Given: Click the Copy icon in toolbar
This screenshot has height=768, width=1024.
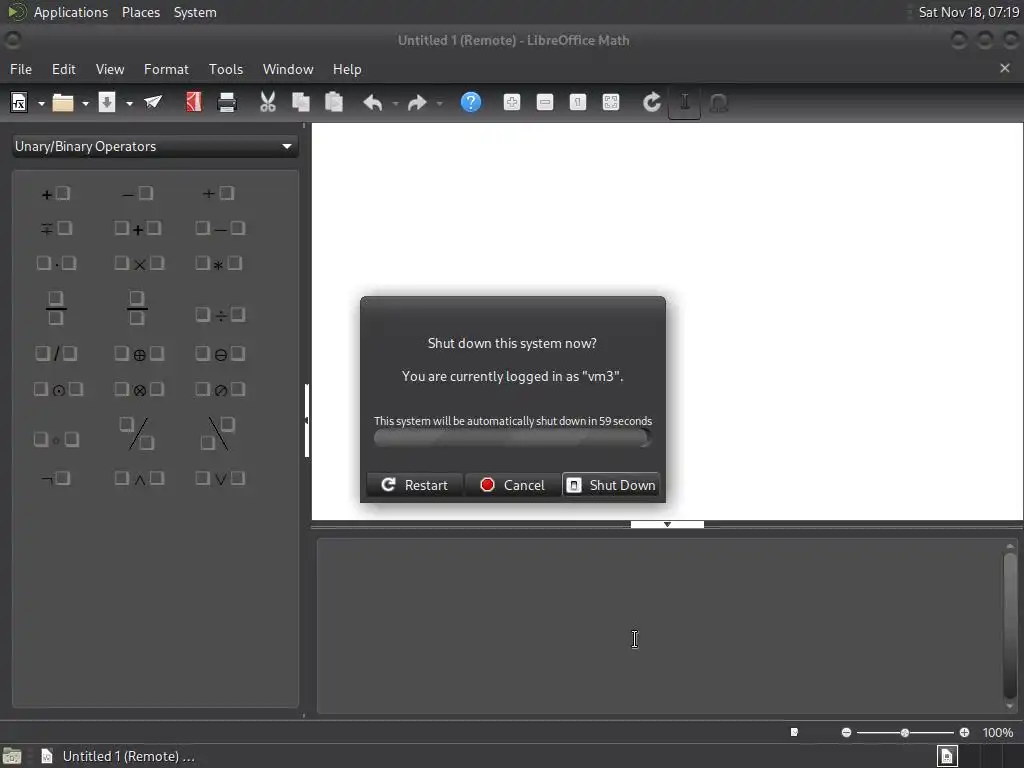Looking at the screenshot, I should coord(300,102).
